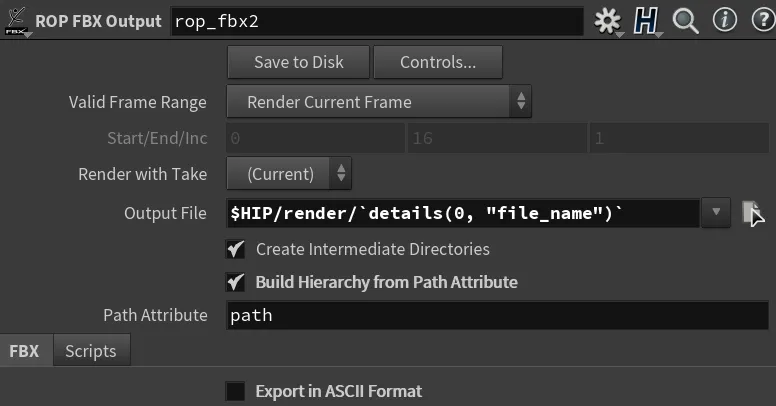
Task: Click the rop_fbx2 node name field
Action: (377, 21)
